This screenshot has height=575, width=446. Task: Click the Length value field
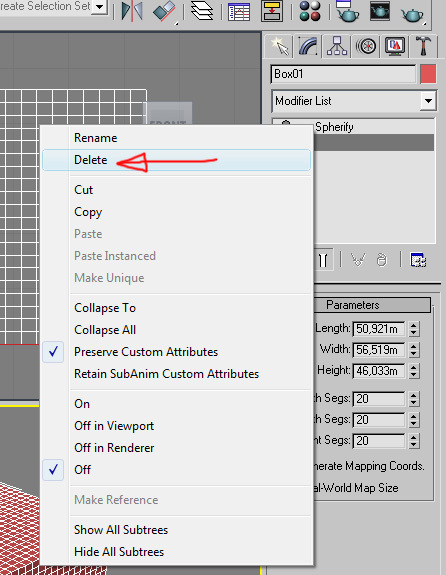tap(379, 329)
